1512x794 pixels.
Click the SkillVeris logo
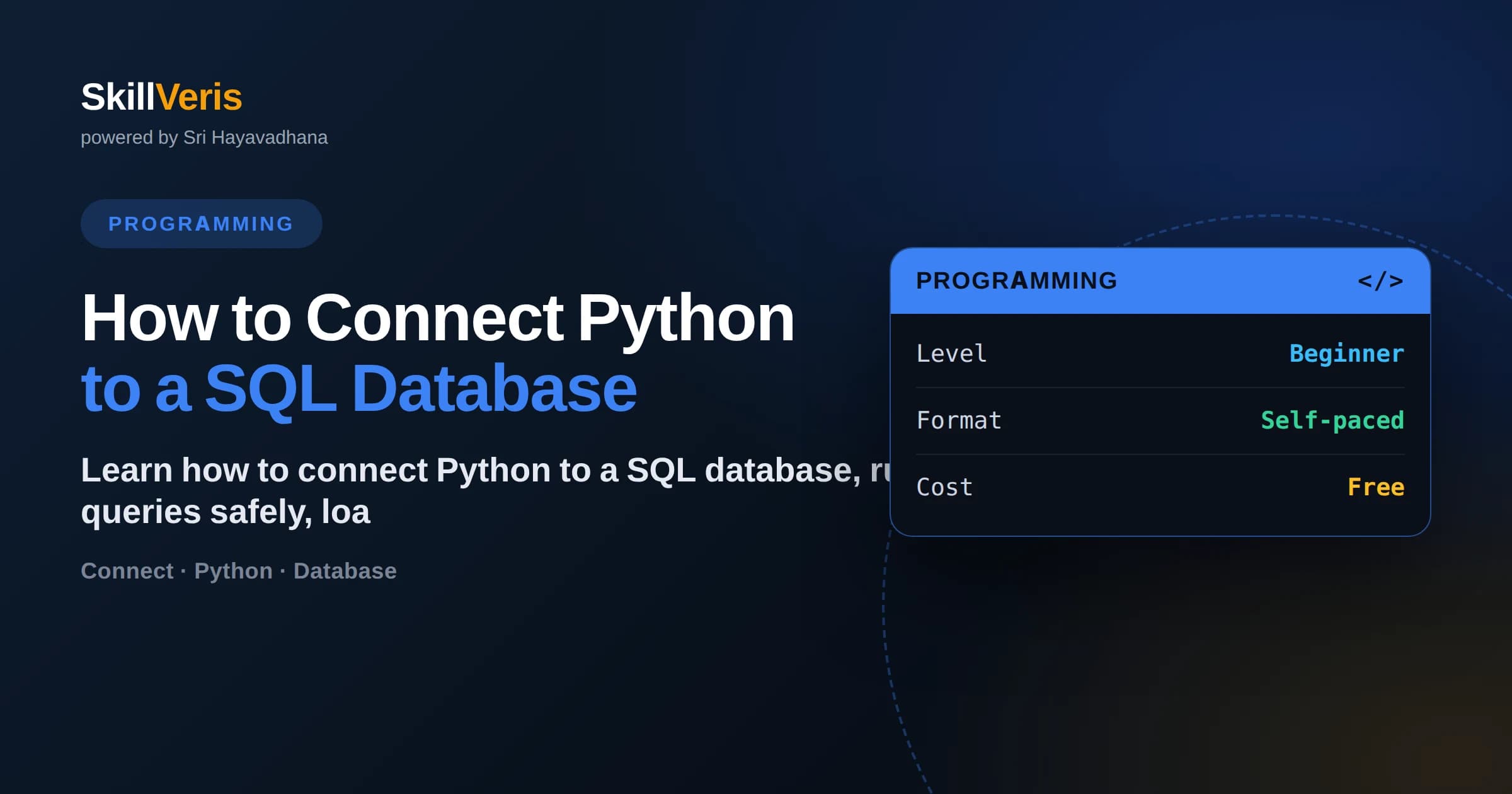[x=161, y=97]
